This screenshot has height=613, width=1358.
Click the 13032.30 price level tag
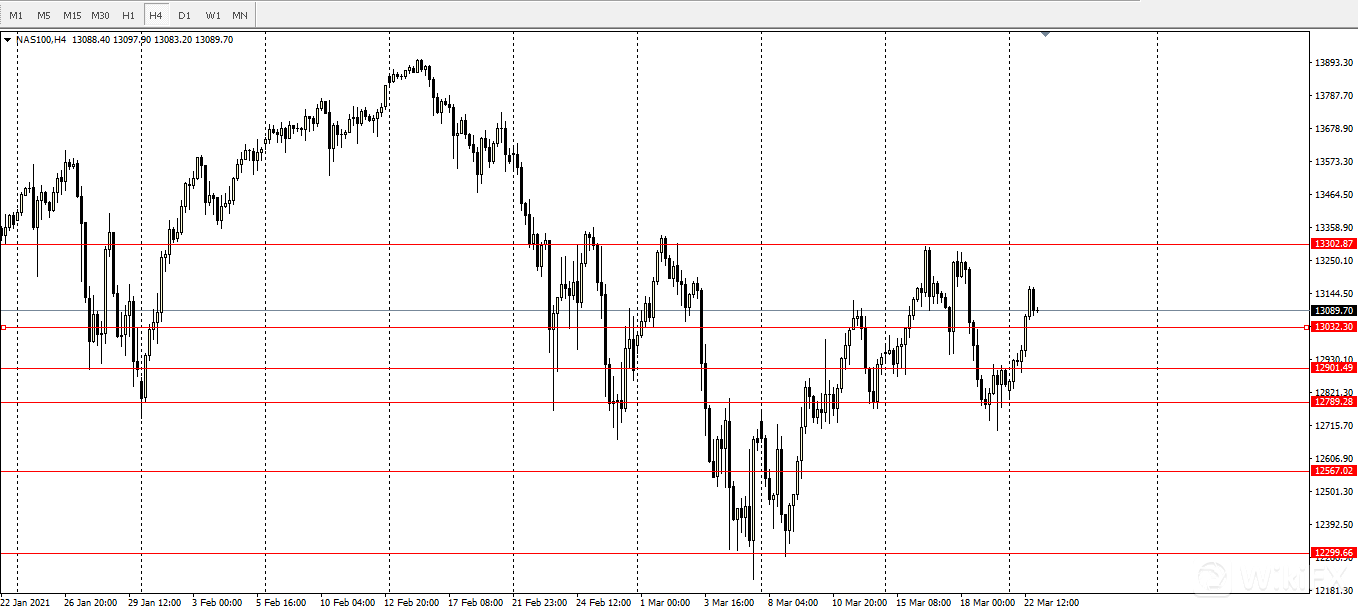point(1334,327)
